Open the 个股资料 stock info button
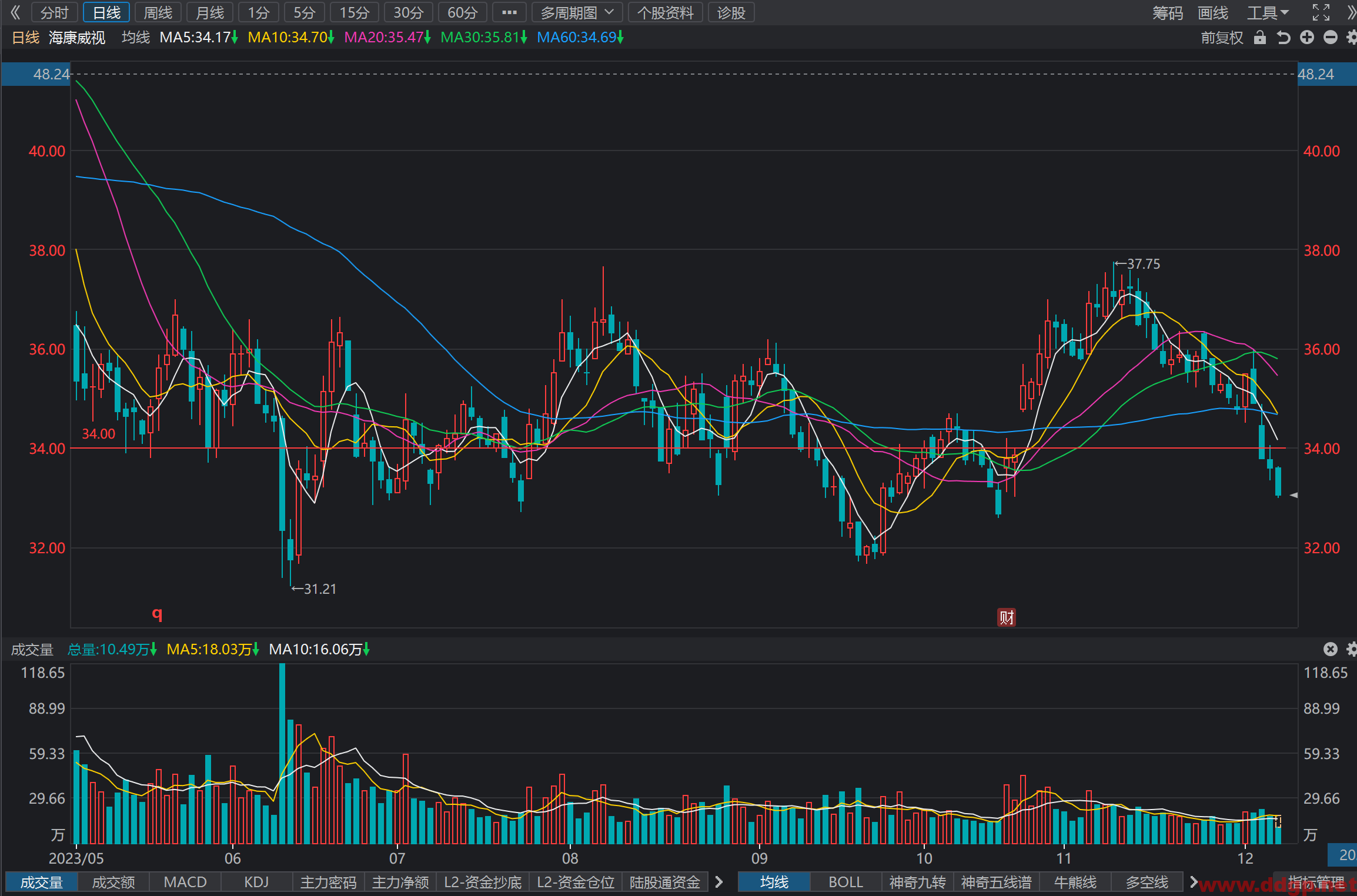The height and width of the screenshot is (896, 1357). pos(666,12)
